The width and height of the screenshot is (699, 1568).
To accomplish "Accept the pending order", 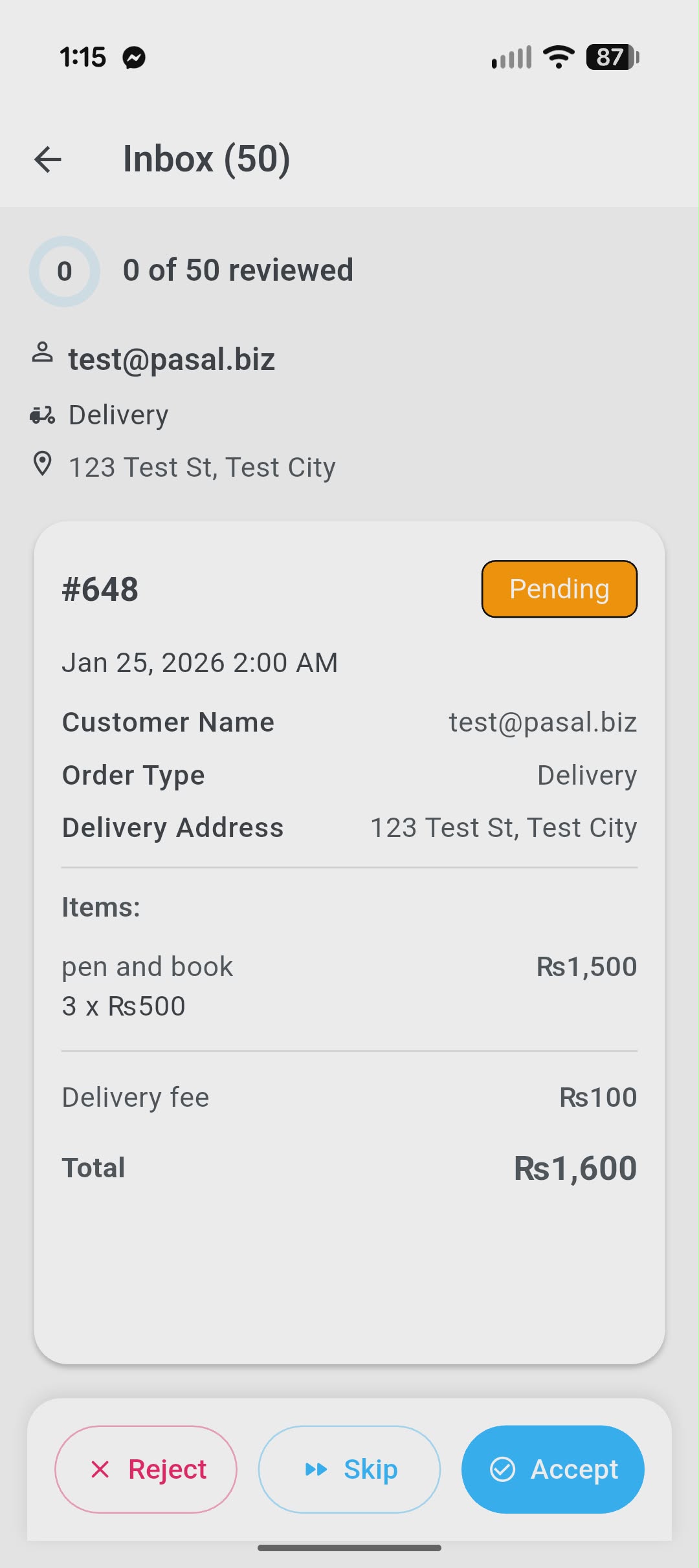I will pos(553,1469).
